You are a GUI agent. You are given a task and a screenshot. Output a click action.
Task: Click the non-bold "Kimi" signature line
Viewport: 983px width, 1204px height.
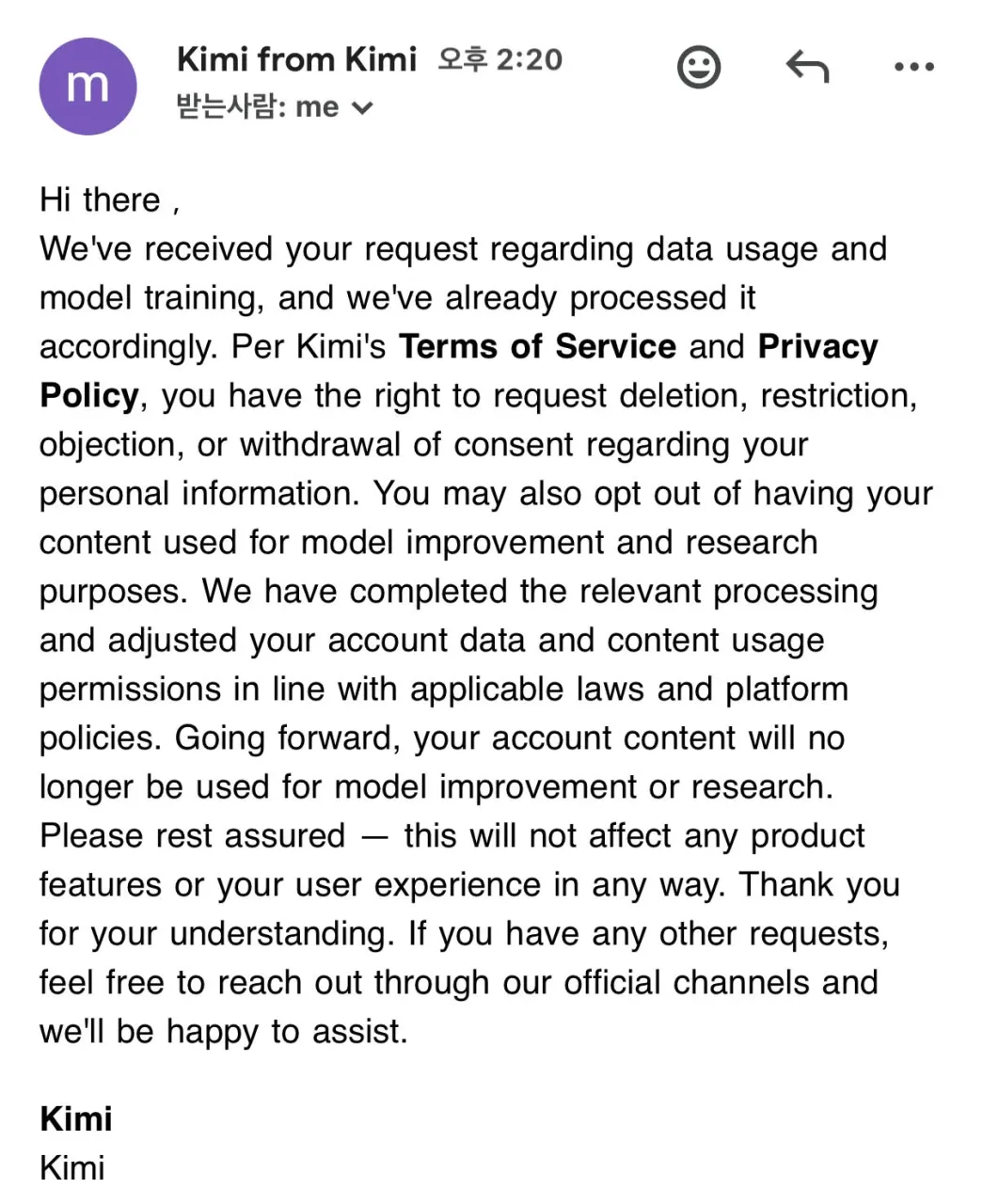coord(72,1167)
